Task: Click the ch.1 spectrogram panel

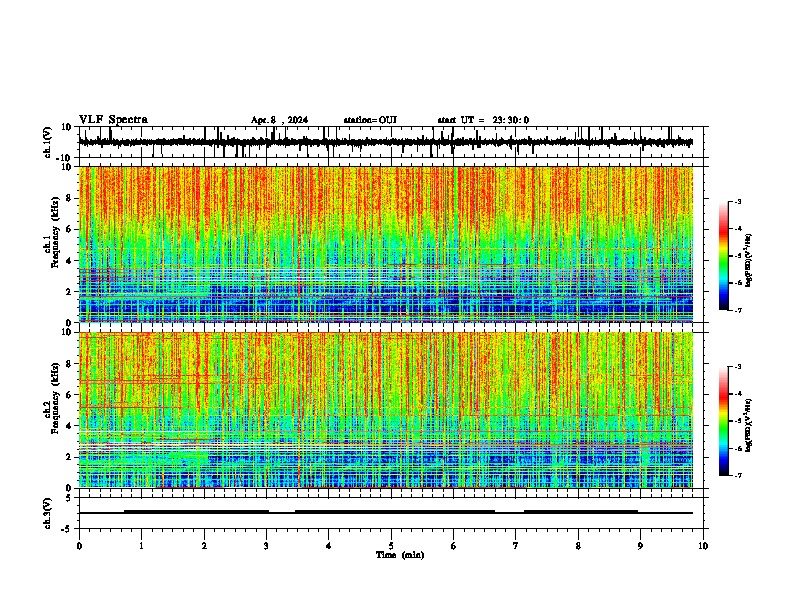Action: click(386, 244)
